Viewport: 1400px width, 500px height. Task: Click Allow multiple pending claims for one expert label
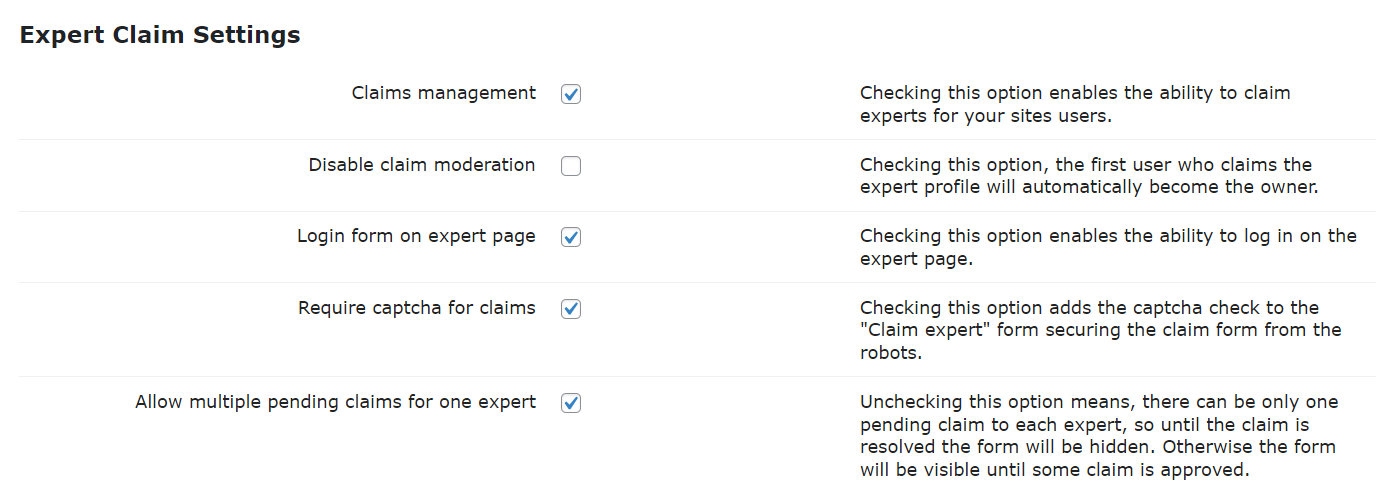[x=336, y=403]
